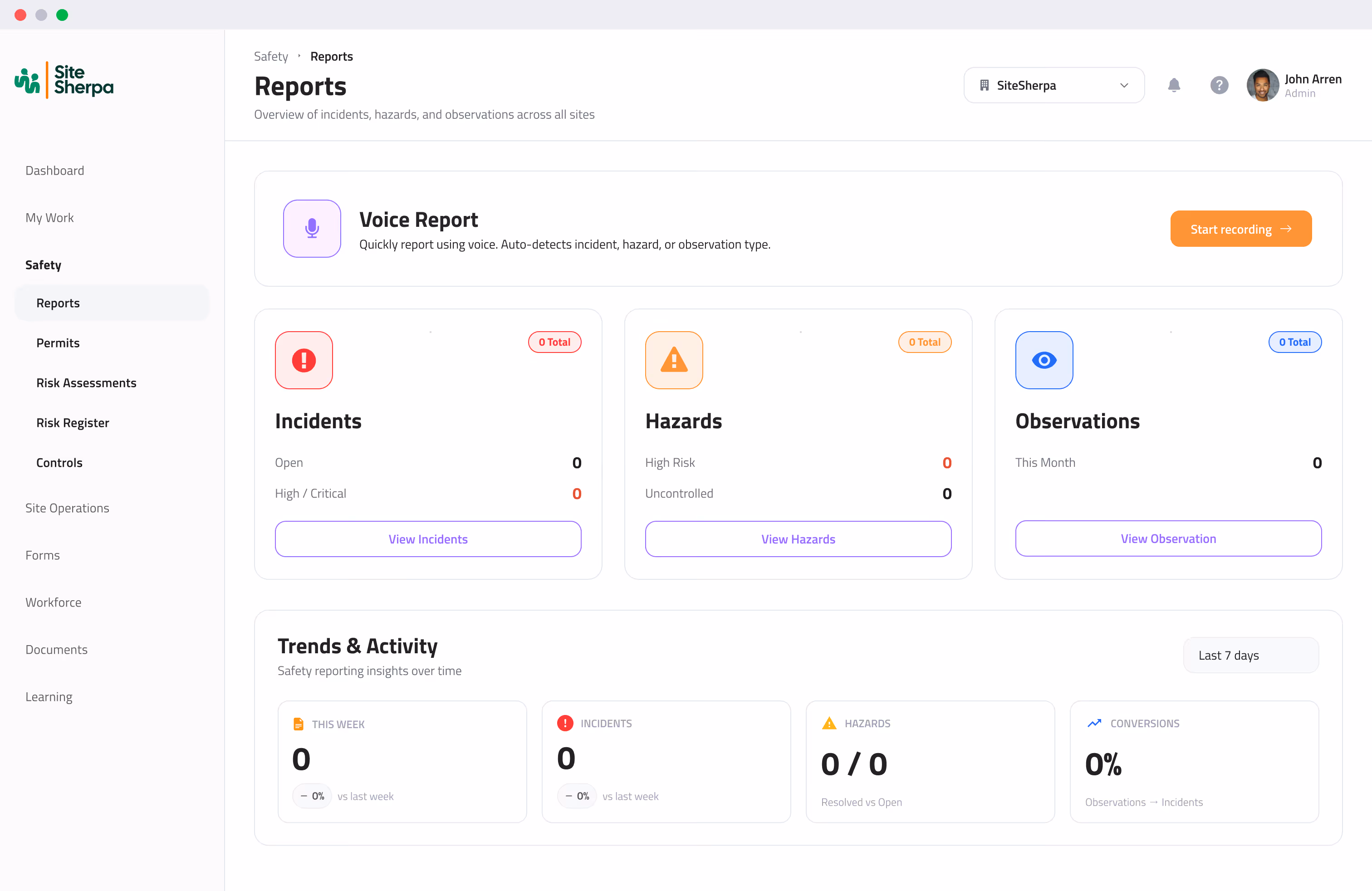Go to Risk Register in sidebar
Image resolution: width=1372 pixels, height=891 pixels.
73,422
